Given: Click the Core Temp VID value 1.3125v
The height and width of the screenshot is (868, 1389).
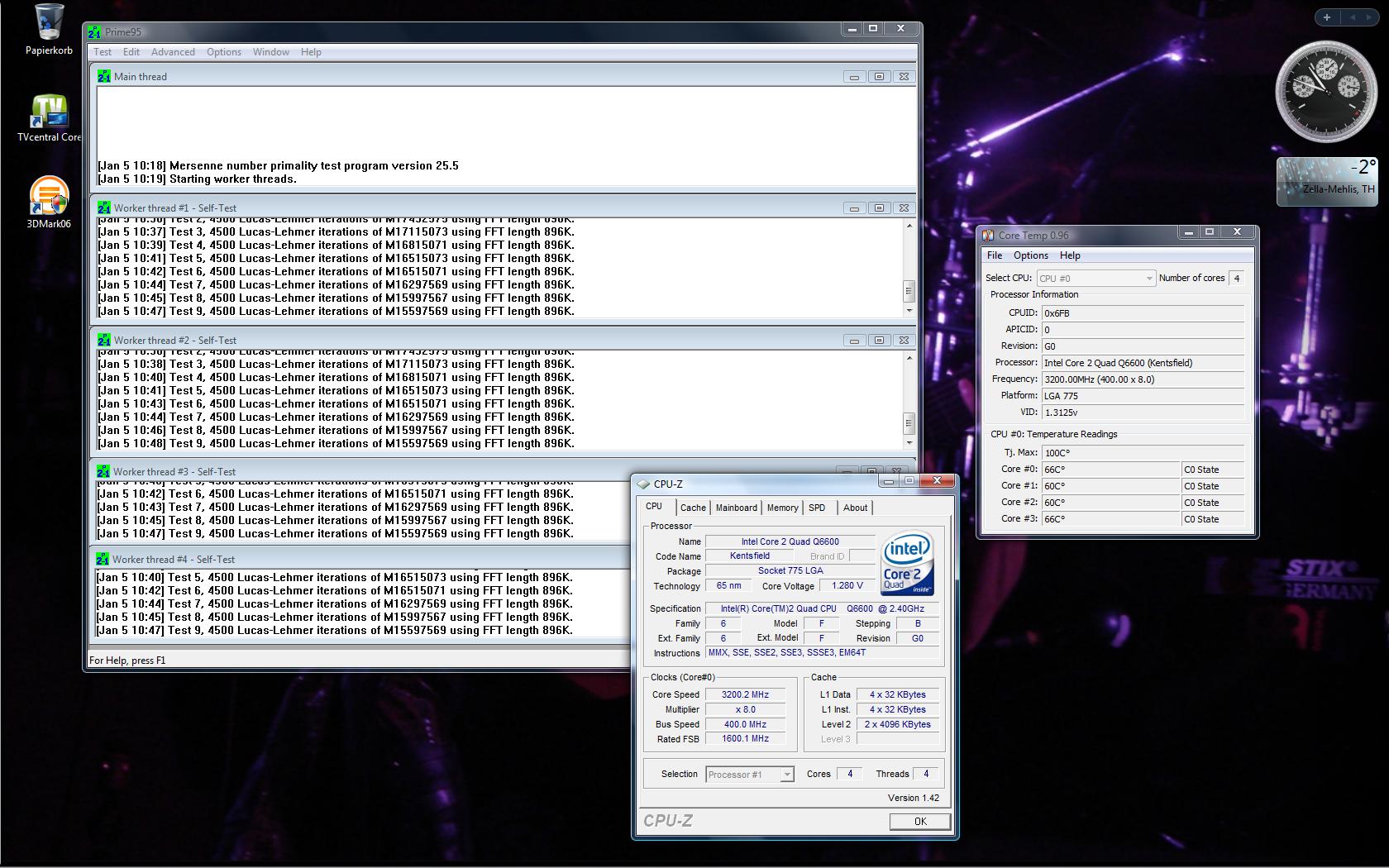Looking at the screenshot, I should tap(1143, 413).
